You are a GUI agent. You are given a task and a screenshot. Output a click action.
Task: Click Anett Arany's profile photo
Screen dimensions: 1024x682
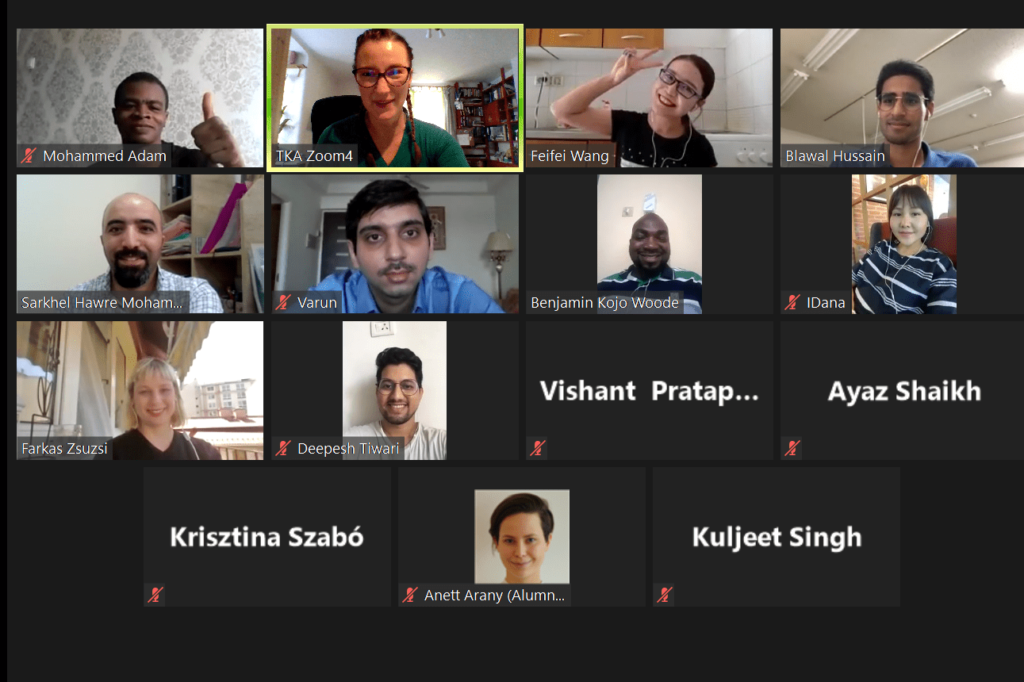click(522, 536)
